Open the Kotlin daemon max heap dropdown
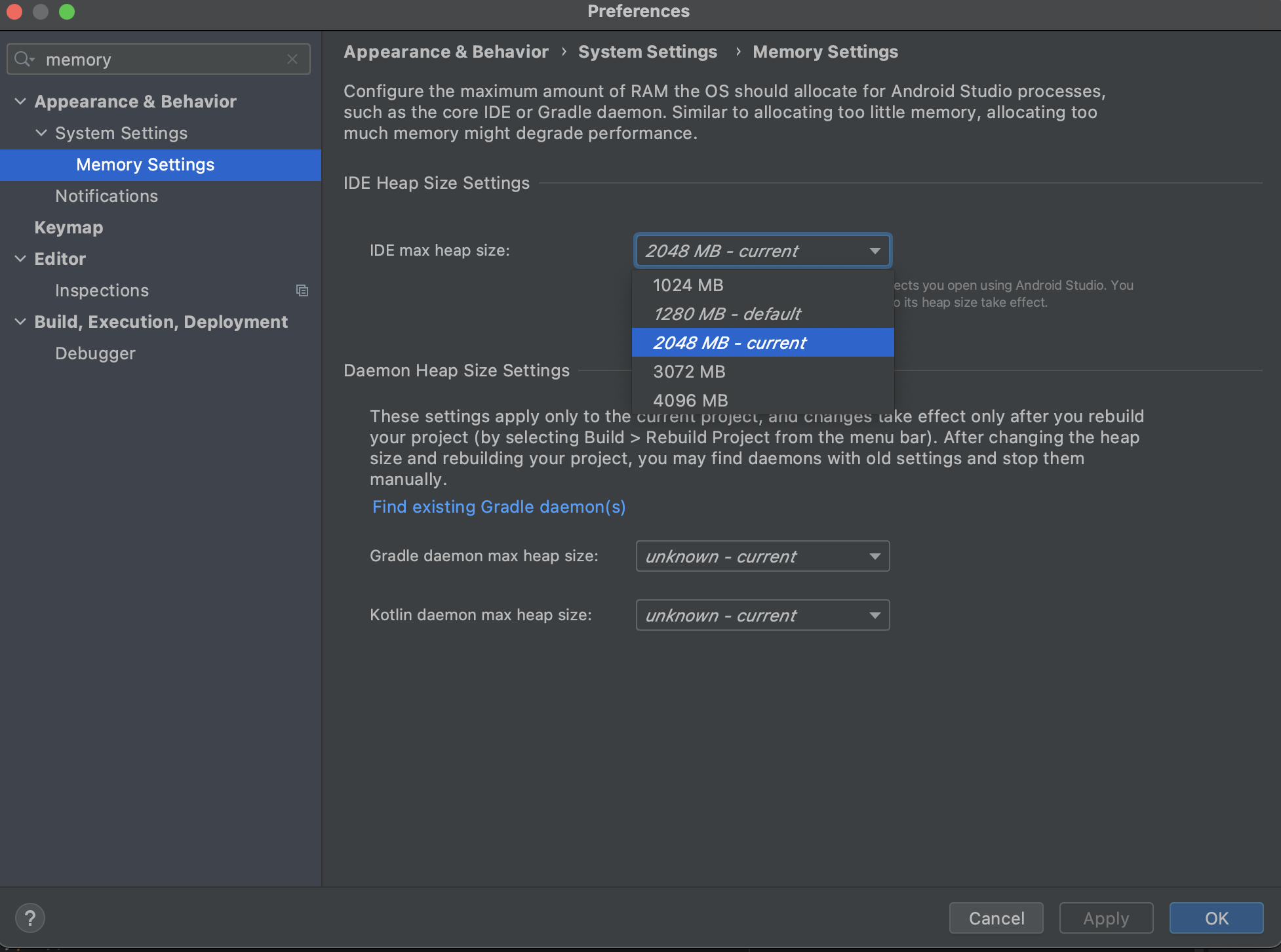This screenshot has height=952, width=1281. 762,616
